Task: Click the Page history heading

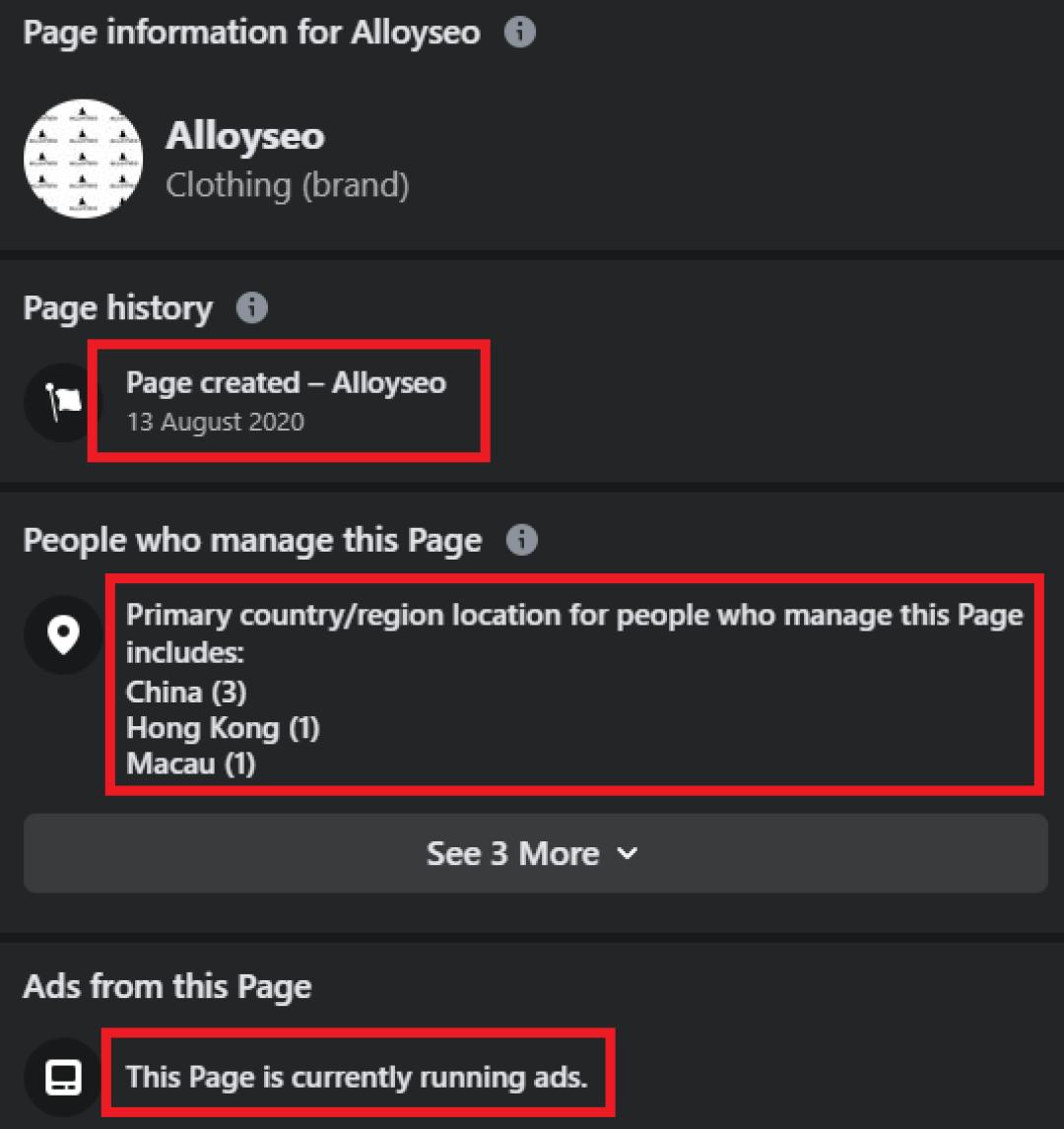Action: [117, 308]
